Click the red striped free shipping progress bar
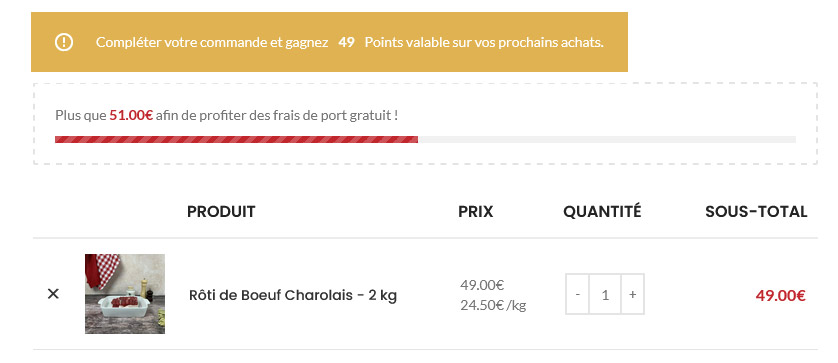838x363 pixels. [x=236, y=140]
